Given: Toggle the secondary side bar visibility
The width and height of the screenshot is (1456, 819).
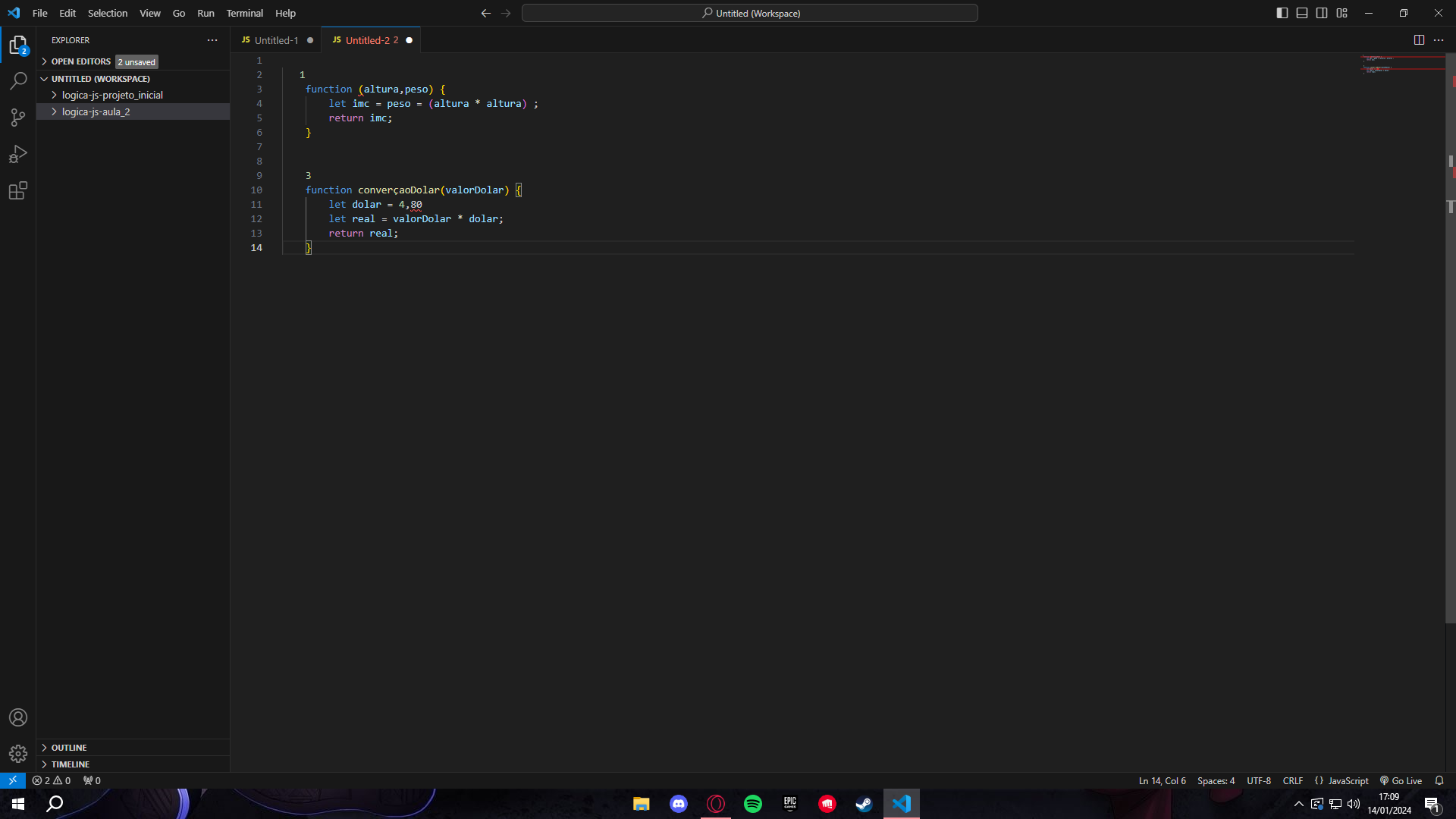Looking at the screenshot, I should (x=1322, y=13).
